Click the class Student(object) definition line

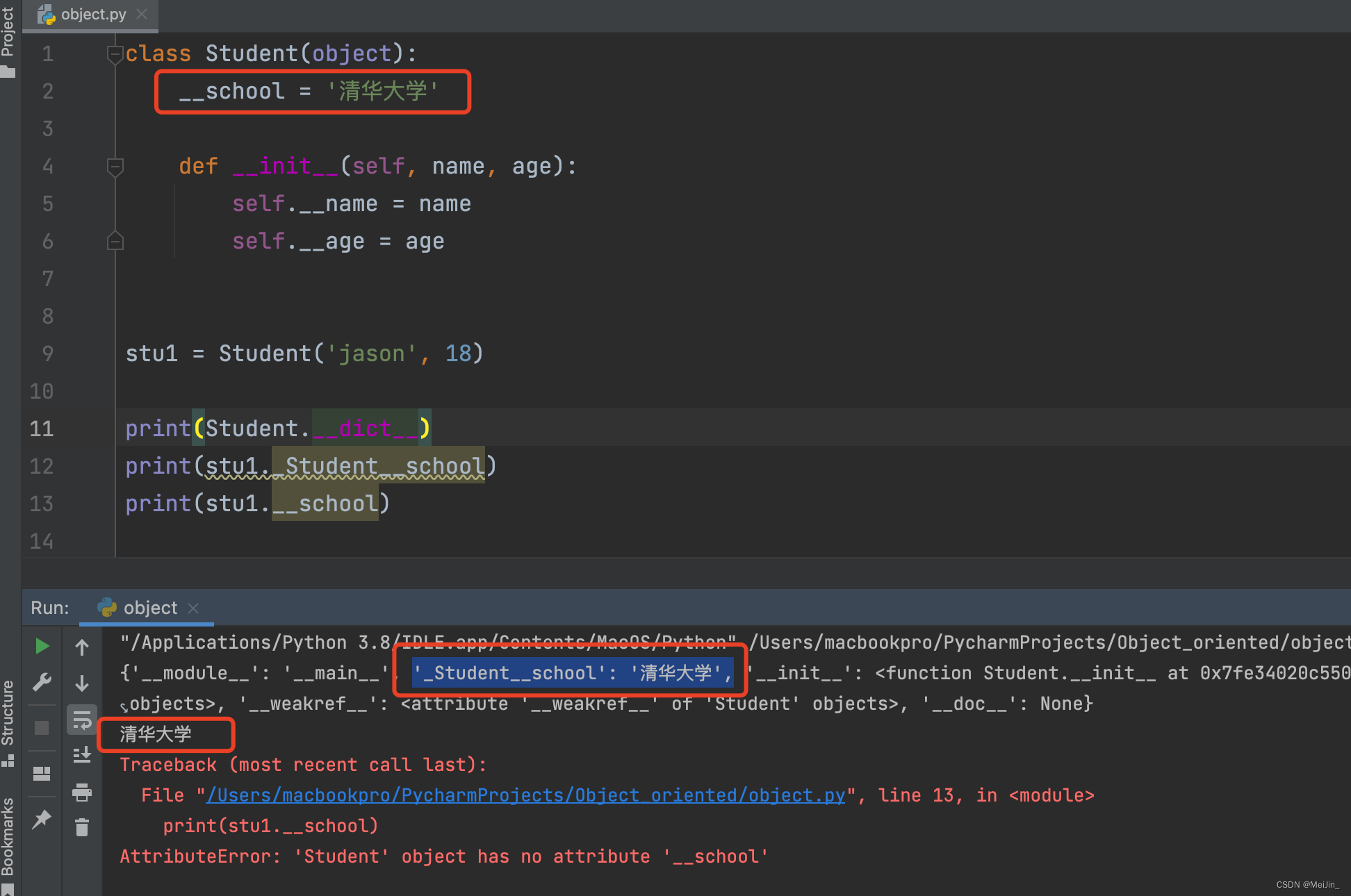point(271,53)
